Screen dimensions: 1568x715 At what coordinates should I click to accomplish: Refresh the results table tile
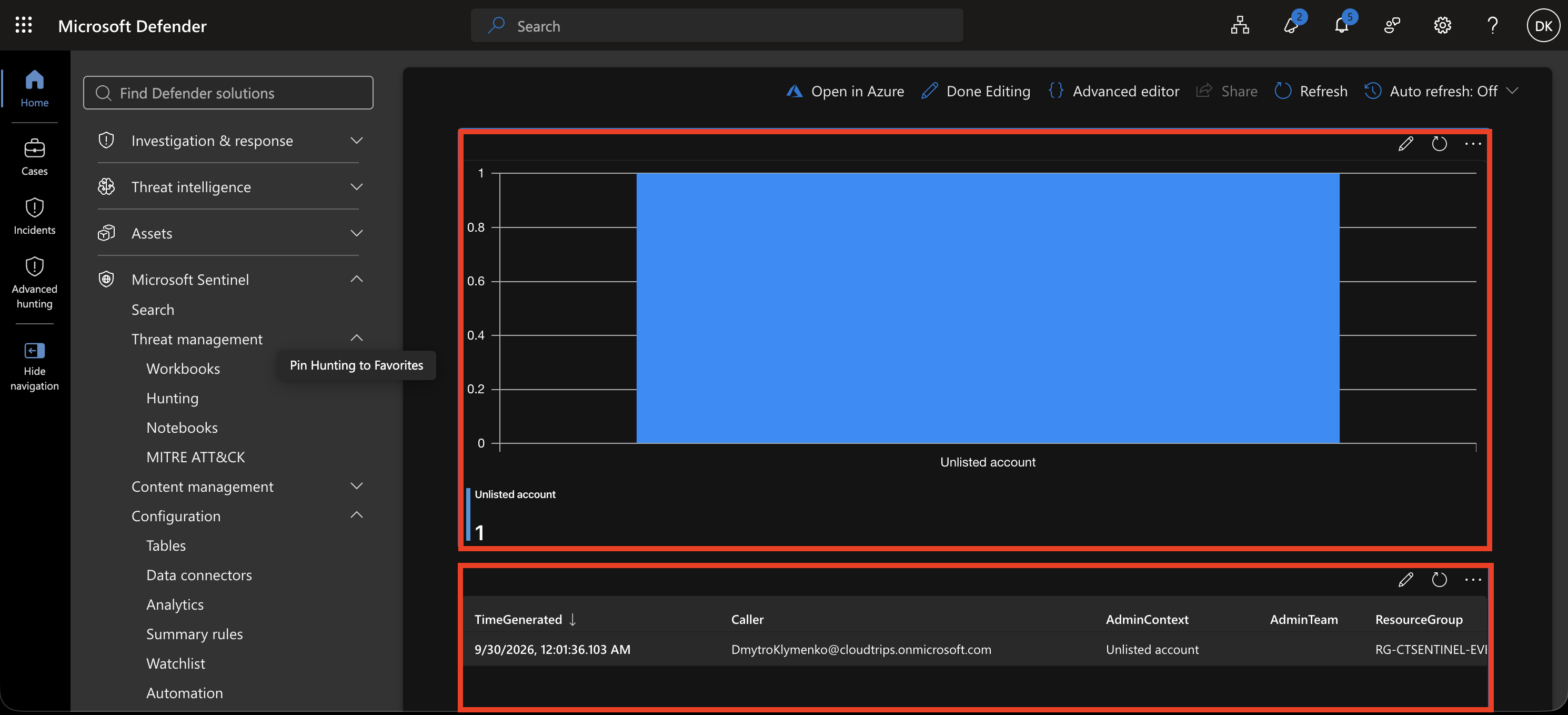click(1439, 579)
